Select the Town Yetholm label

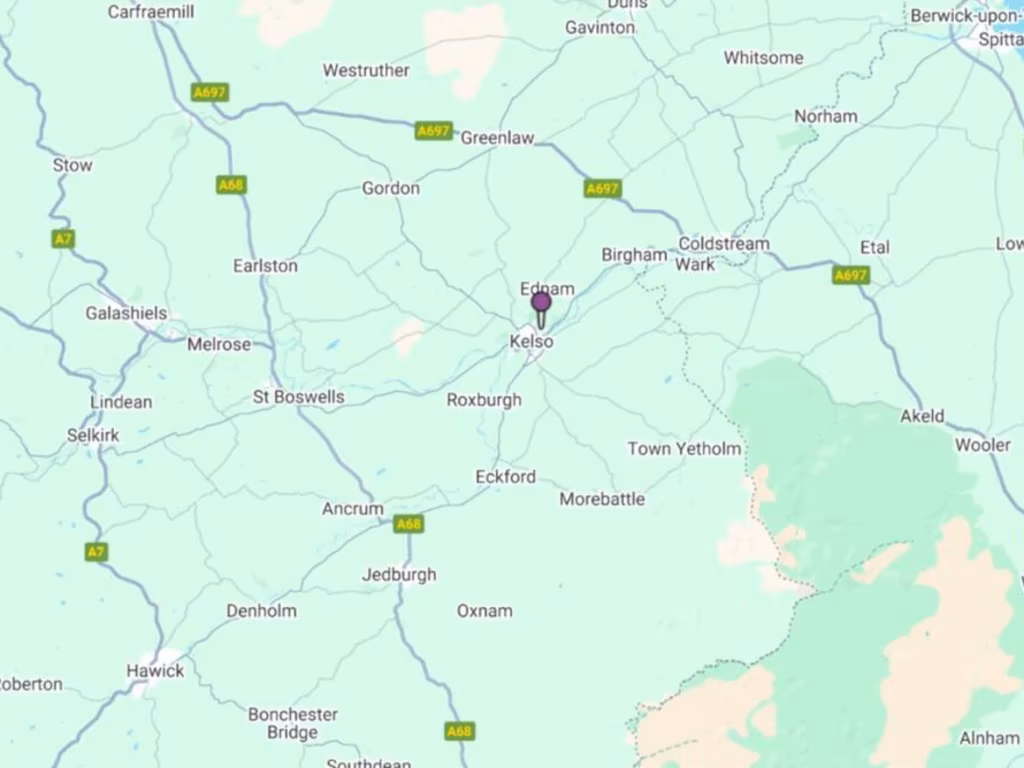684,449
